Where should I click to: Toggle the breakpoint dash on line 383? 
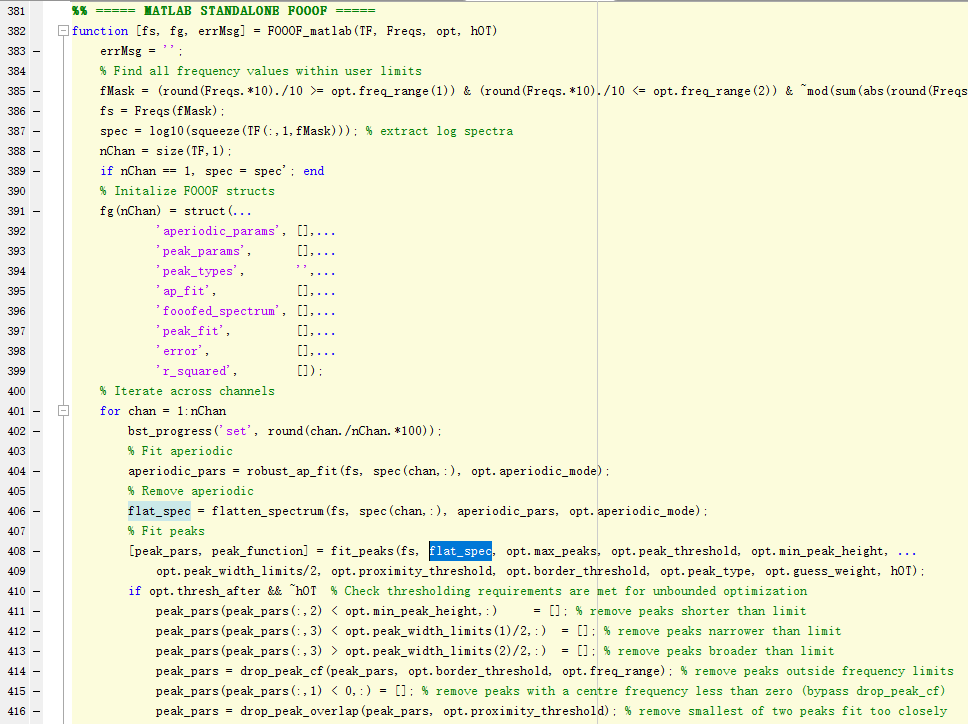[x=36, y=51]
